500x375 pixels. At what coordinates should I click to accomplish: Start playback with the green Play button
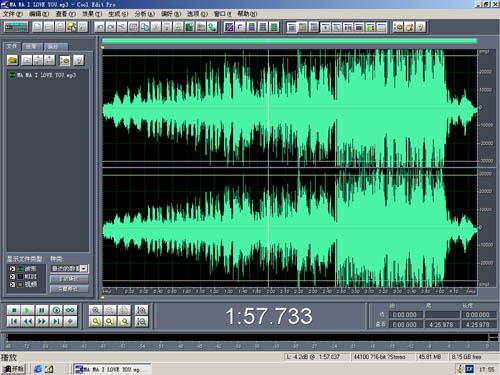pyautogui.click(x=27, y=310)
